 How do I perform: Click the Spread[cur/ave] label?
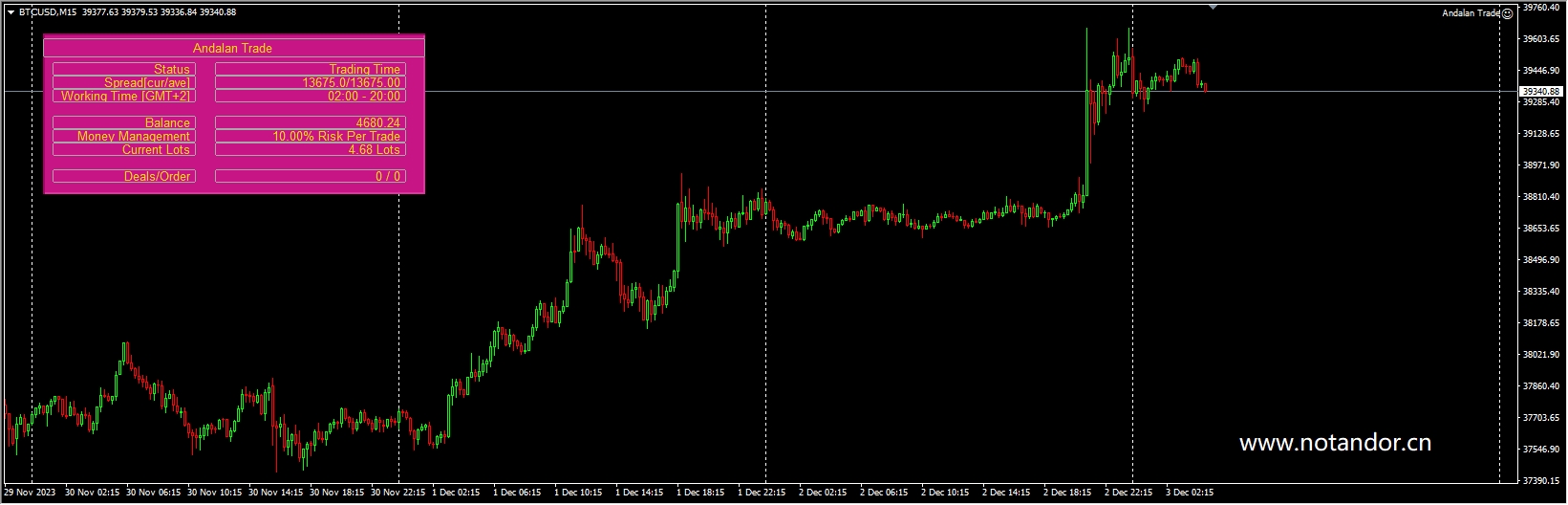point(124,82)
